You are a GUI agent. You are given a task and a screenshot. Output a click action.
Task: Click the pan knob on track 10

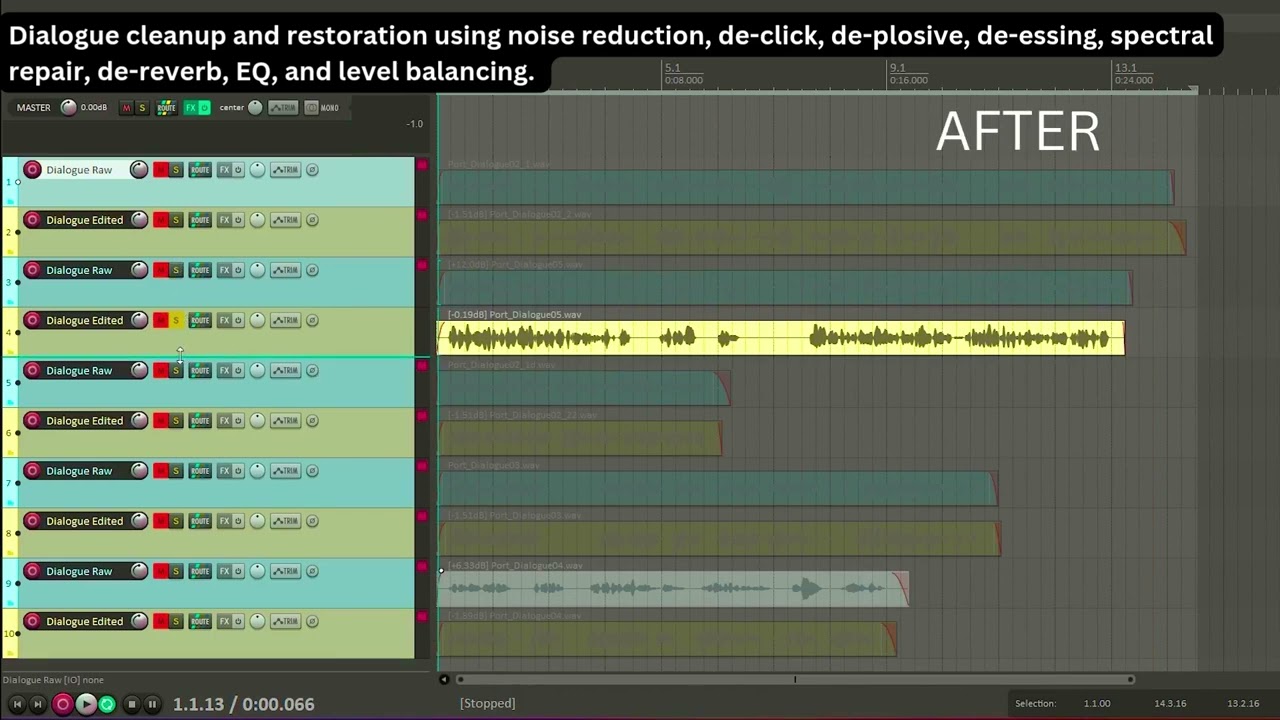tap(257, 621)
